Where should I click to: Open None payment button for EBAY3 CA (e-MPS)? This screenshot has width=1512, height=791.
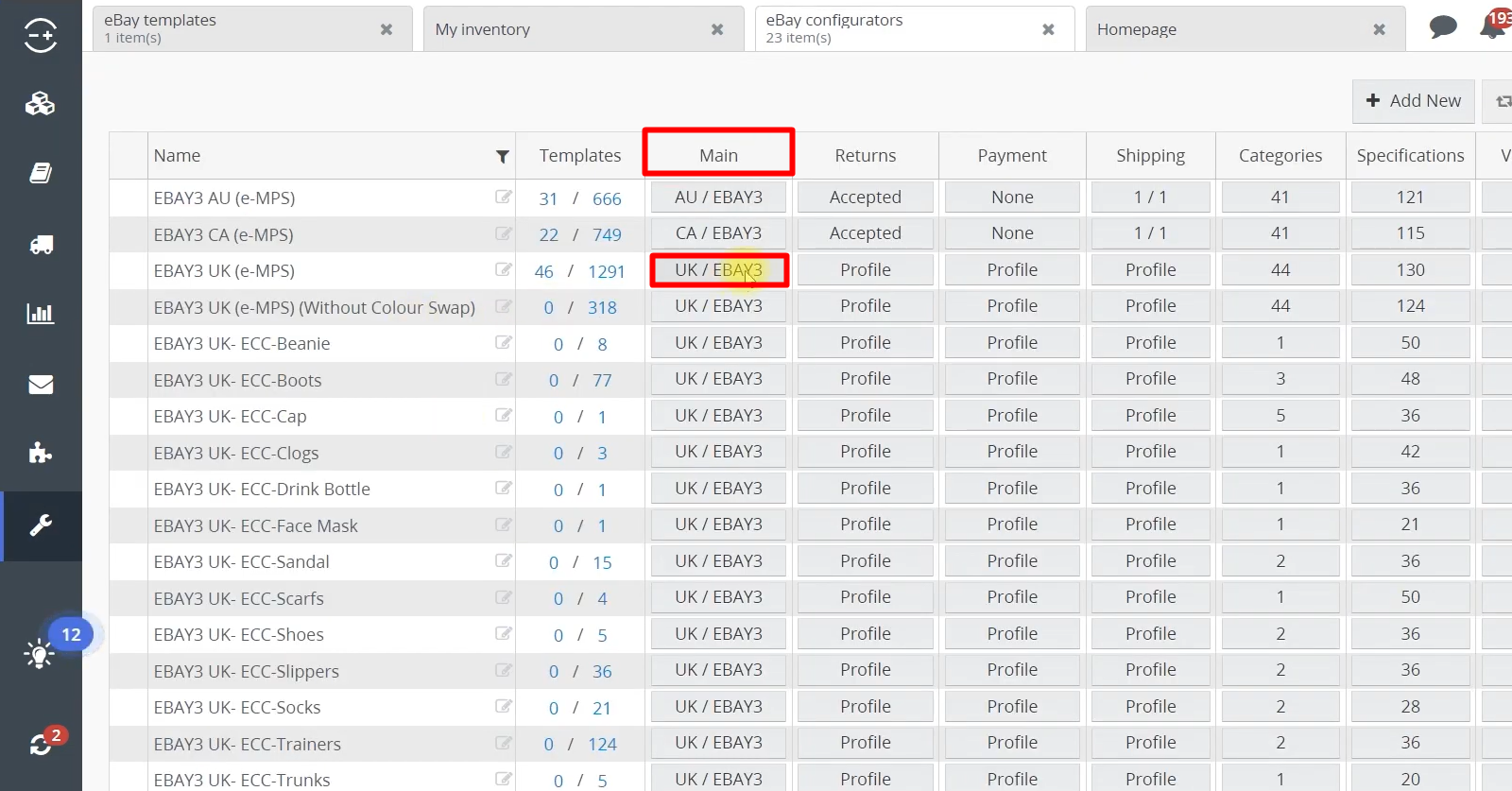[1012, 233]
